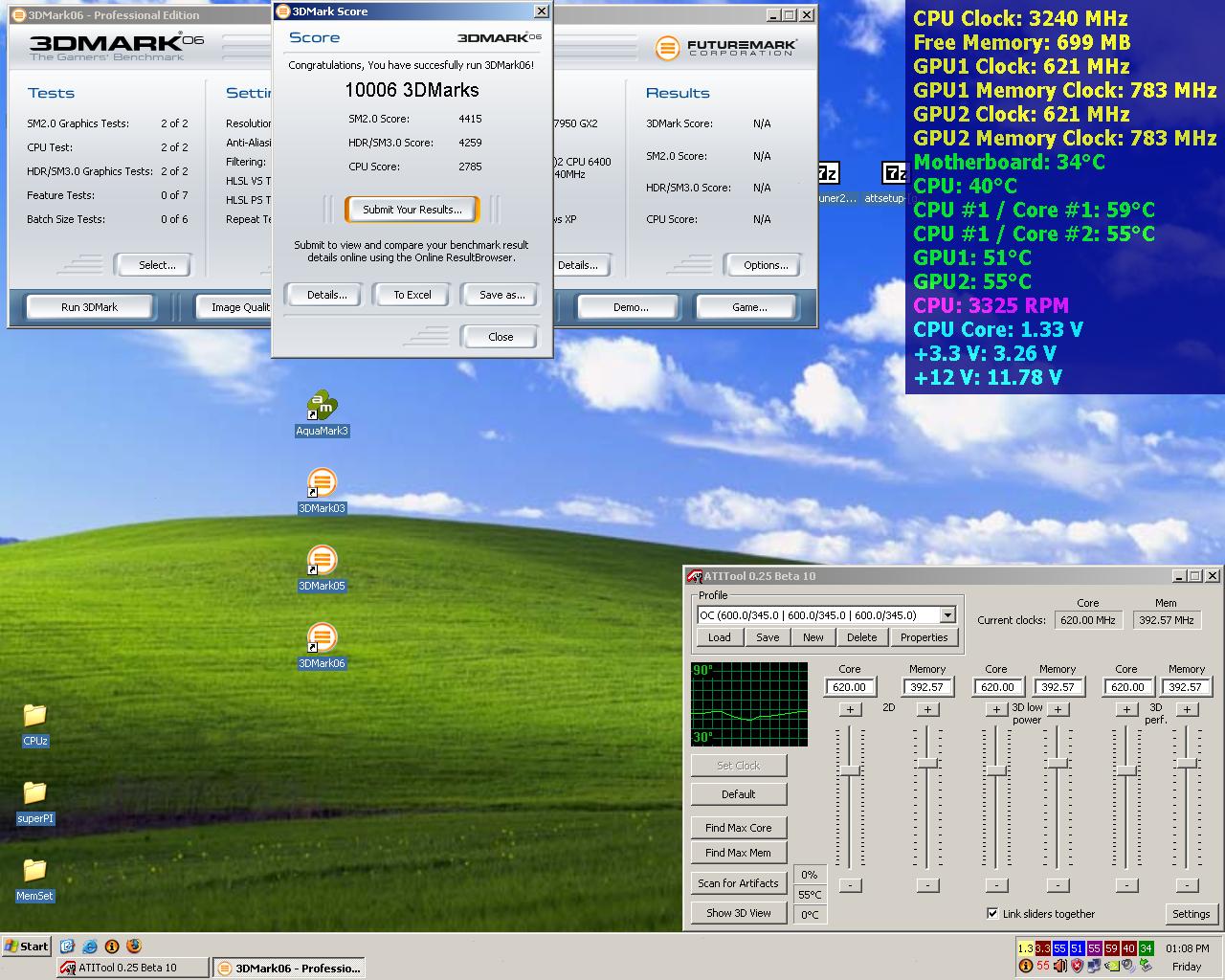The image size is (1225, 980).
Task: Select the 3DMark06 desktop shortcut
Action: point(322,639)
